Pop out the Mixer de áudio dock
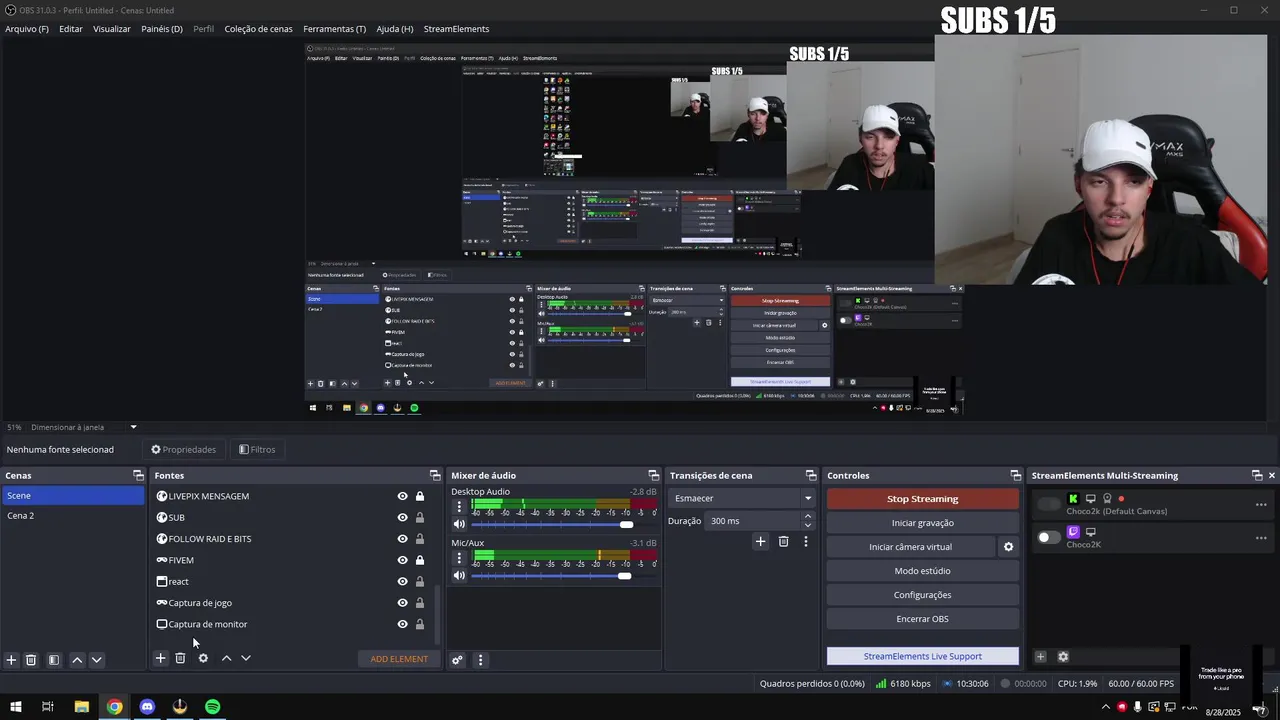 (653, 475)
